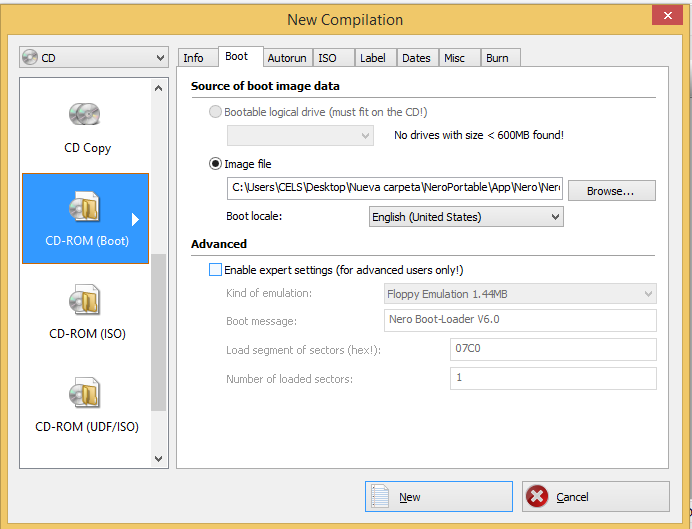692x529 pixels.
Task: Click the New button
Action: [439, 497]
